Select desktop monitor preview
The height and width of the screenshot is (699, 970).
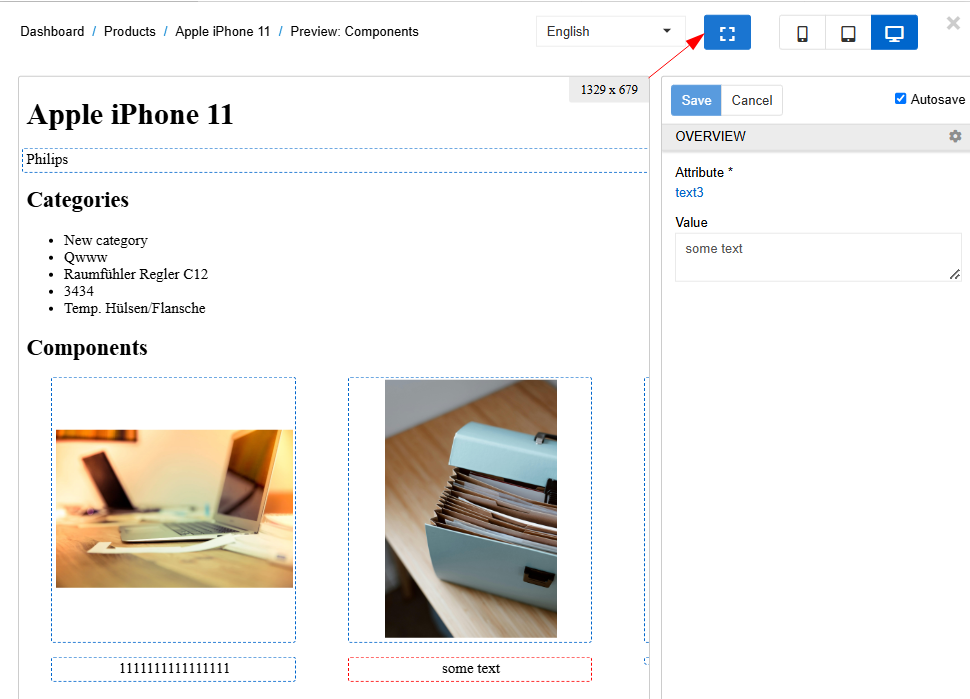[894, 33]
